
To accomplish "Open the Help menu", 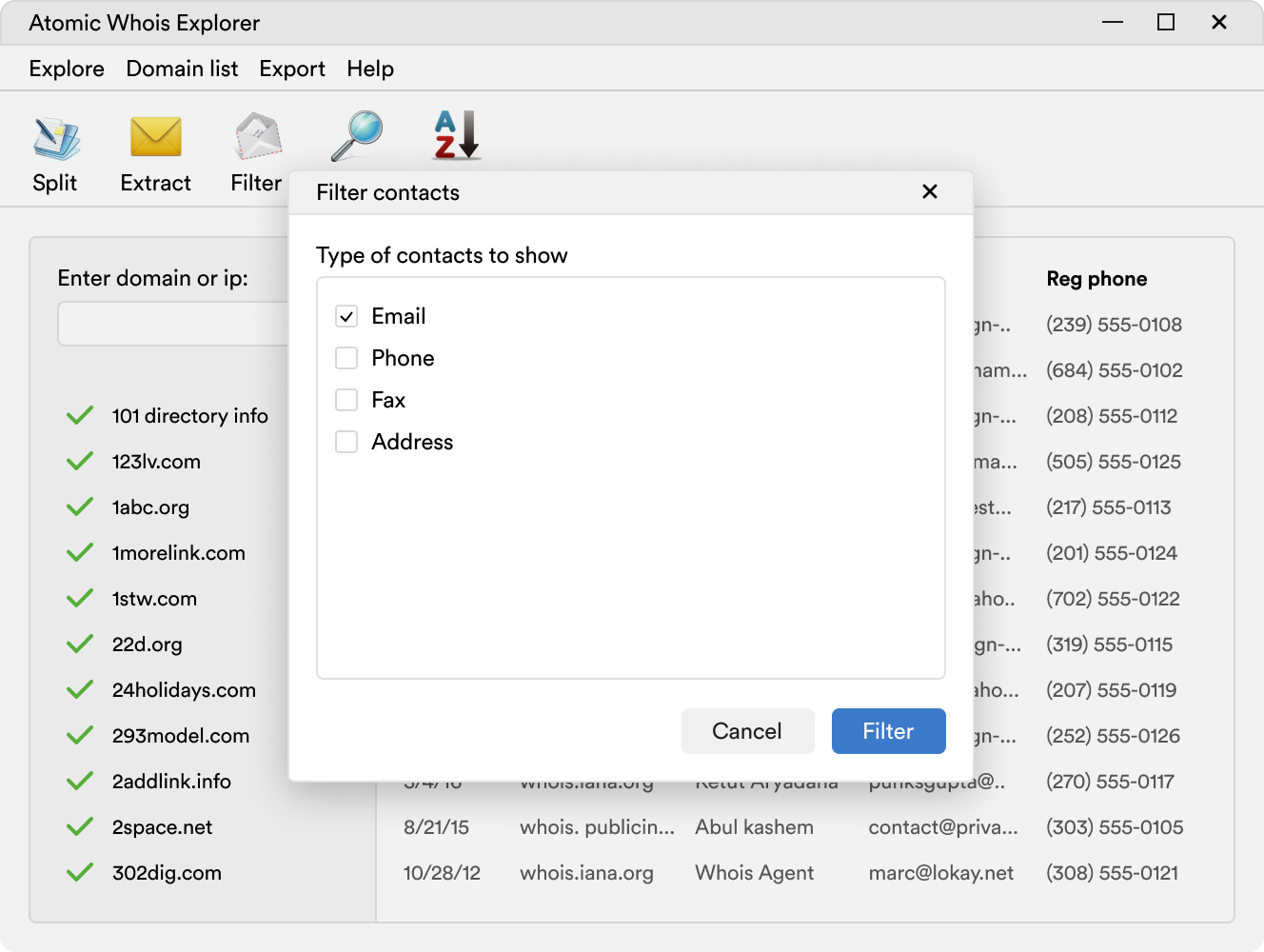I will [x=370, y=69].
